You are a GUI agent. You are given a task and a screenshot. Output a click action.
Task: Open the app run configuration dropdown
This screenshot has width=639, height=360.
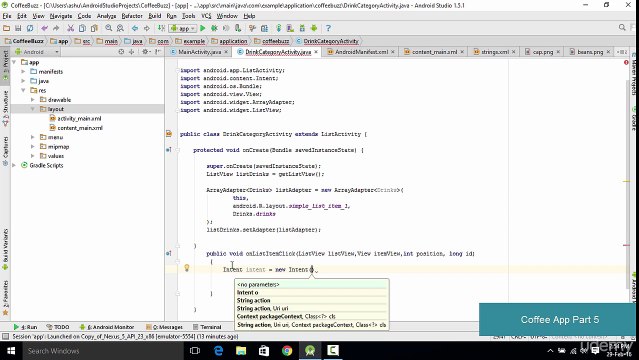(x=183, y=28)
